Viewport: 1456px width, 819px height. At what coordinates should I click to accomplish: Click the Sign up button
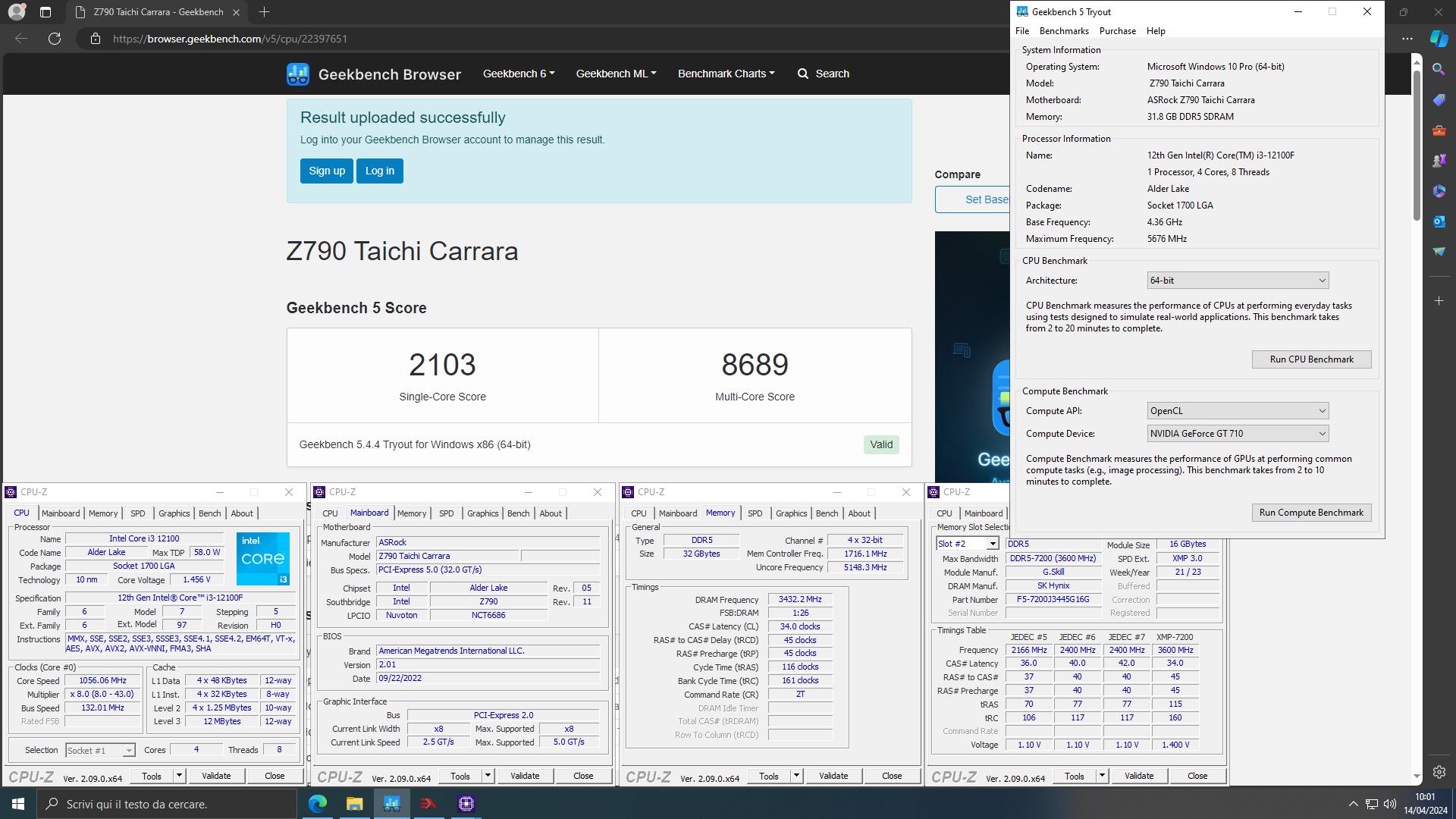click(327, 171)
